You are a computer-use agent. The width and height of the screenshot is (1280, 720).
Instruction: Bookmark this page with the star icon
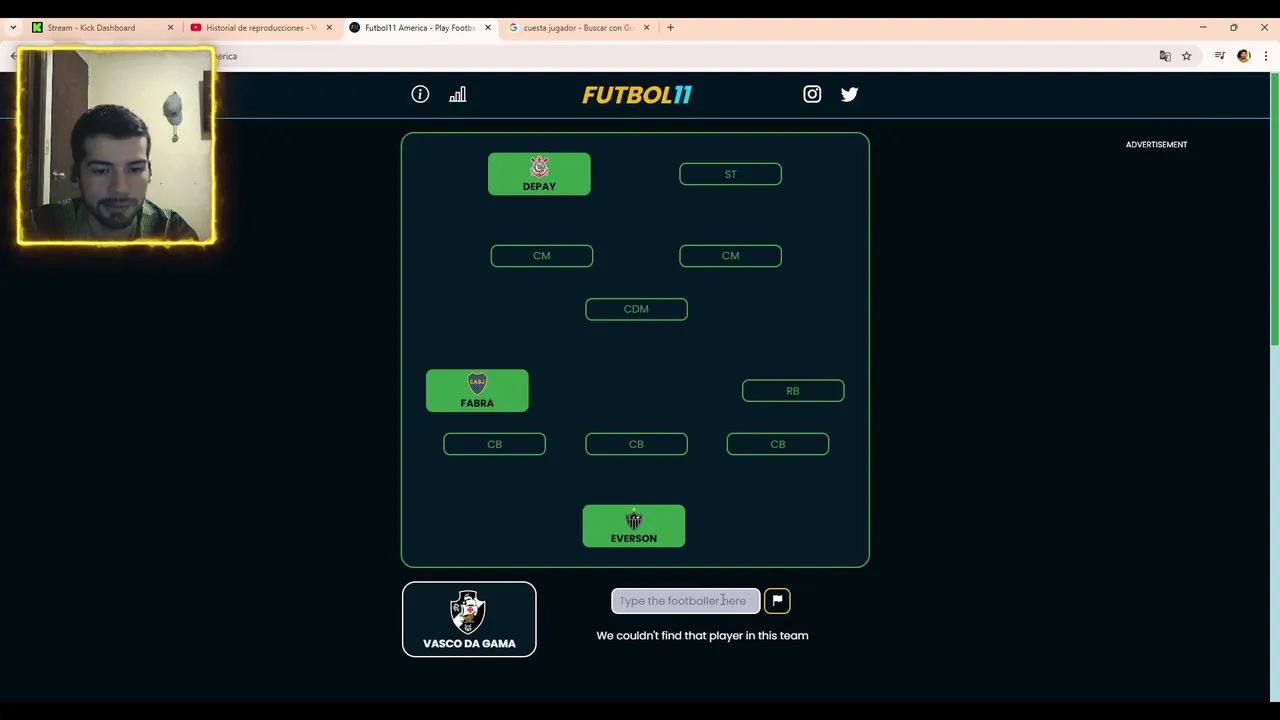pos(1187,56)
